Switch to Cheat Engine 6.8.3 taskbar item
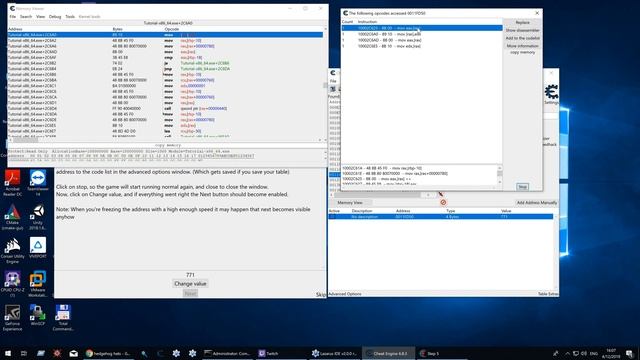The image size is (640, 360). tap(388, 353)
